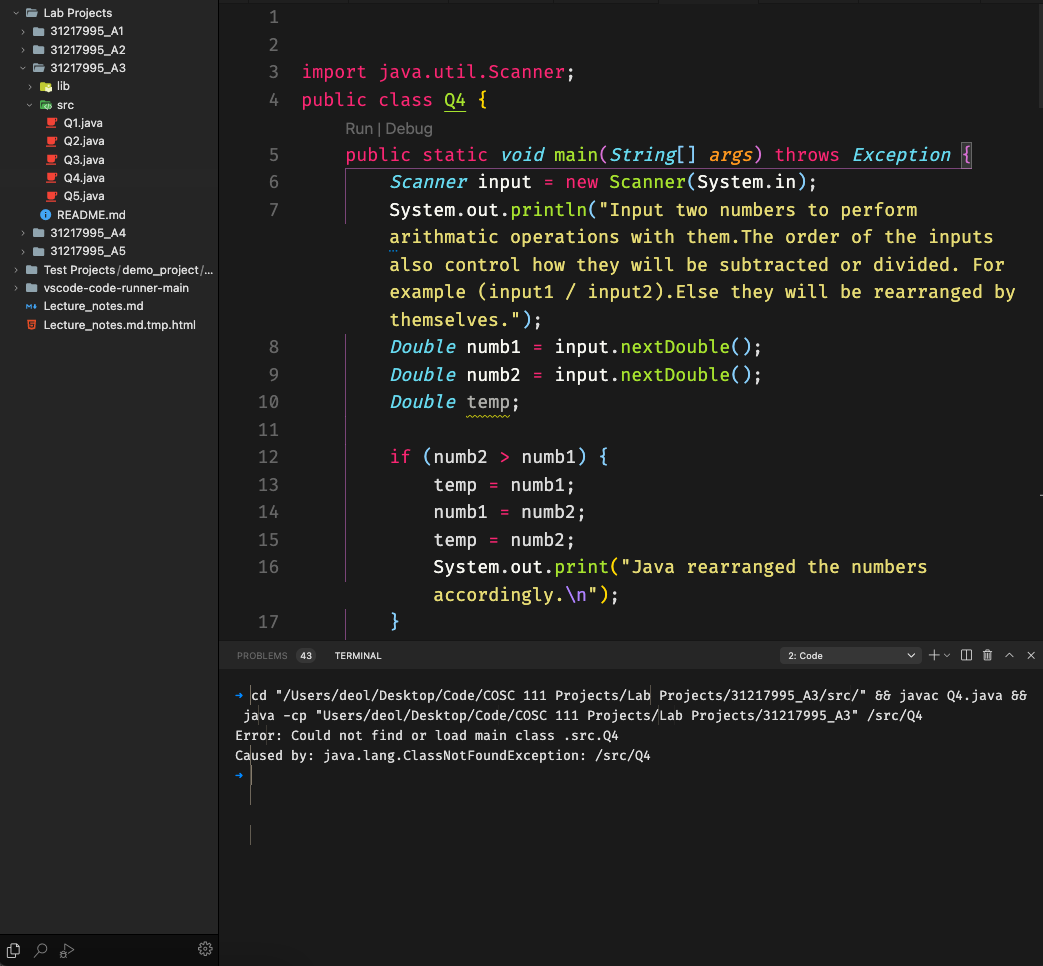Viewport: 1043px width, 966px height.
Task: Click the info icon beside README.md
Action: (45, 215)
